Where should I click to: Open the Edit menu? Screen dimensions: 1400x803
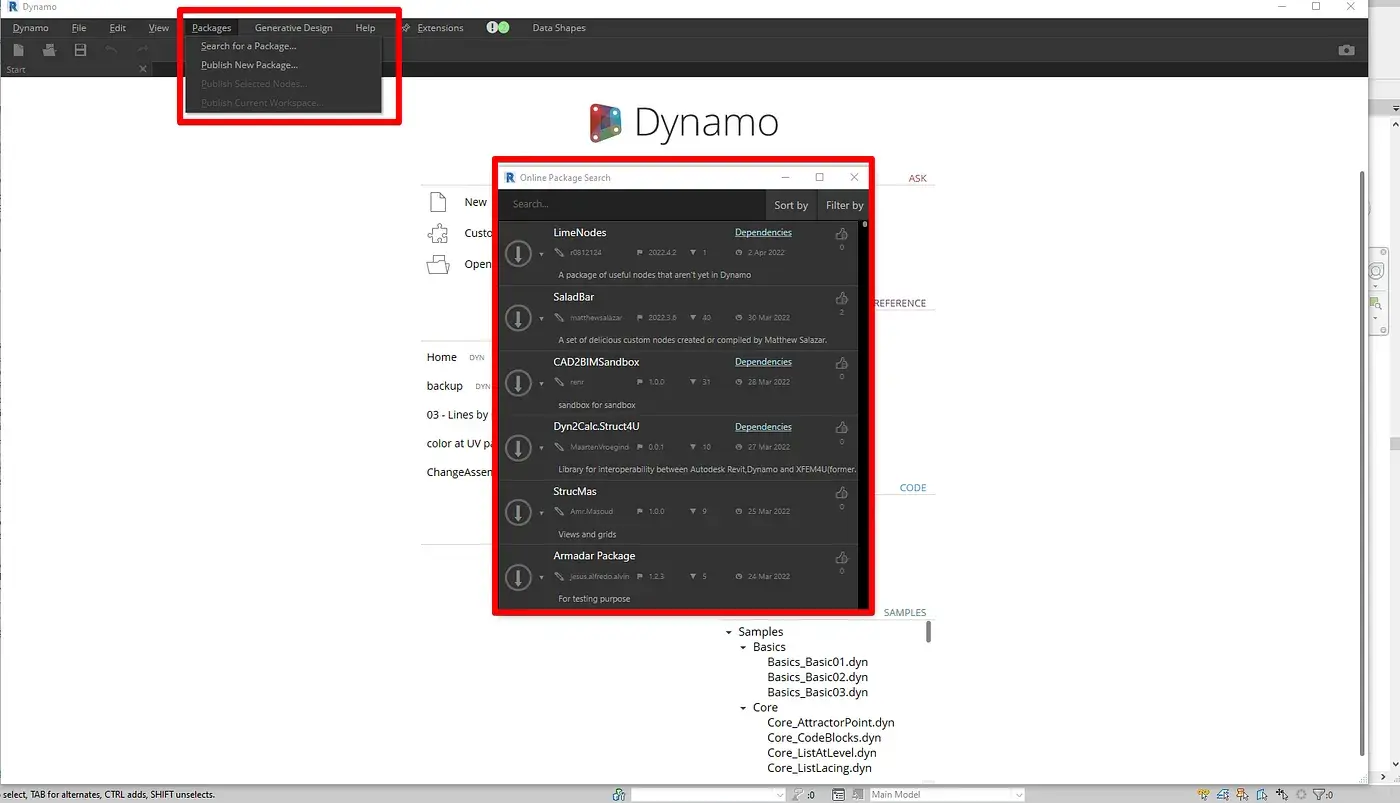118,28
